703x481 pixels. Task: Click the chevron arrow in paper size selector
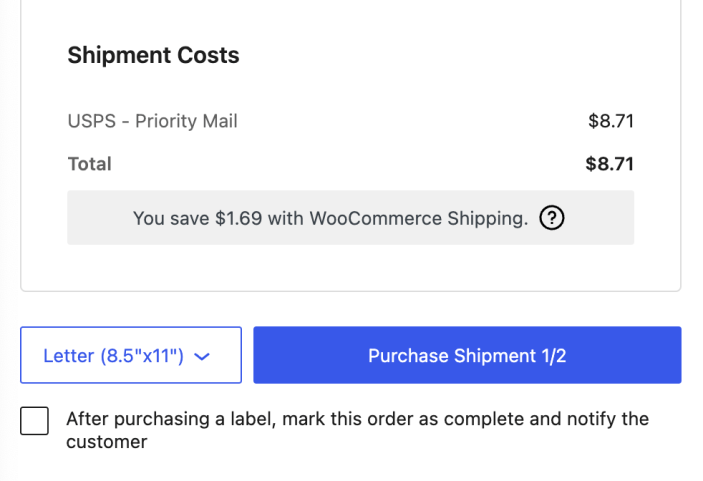click(x=202, y=356)
